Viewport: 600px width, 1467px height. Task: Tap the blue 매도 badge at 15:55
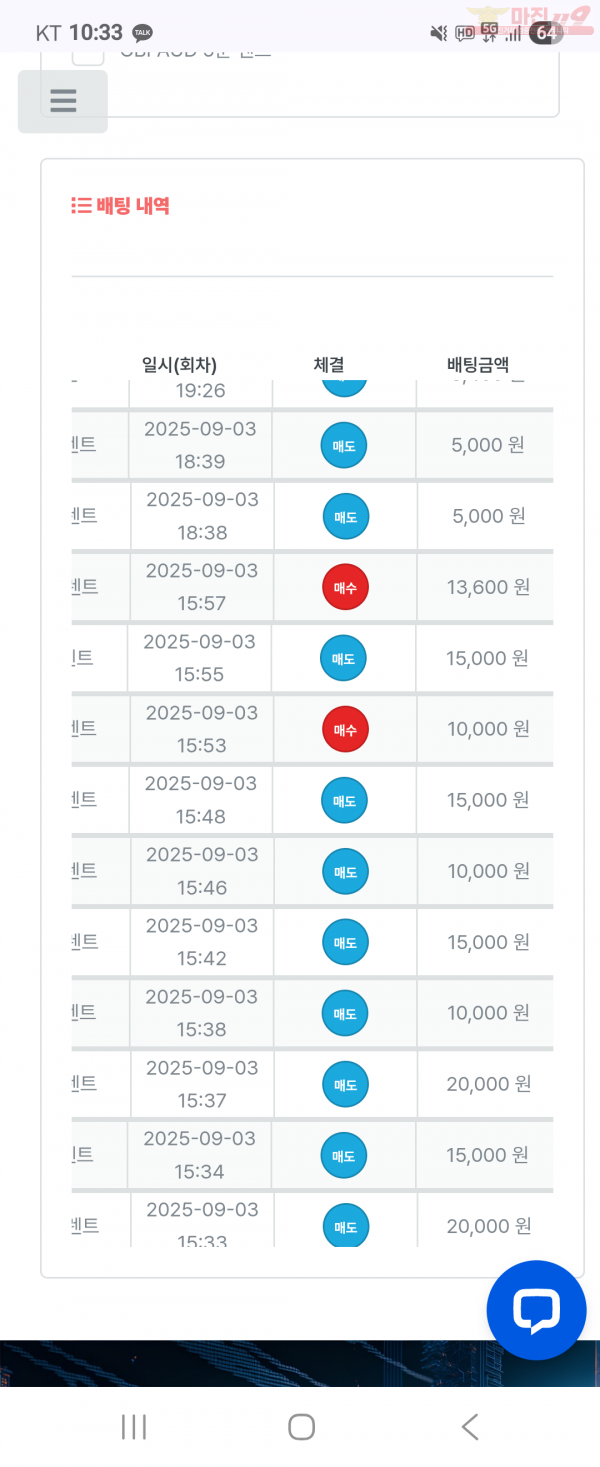(343, 658)
